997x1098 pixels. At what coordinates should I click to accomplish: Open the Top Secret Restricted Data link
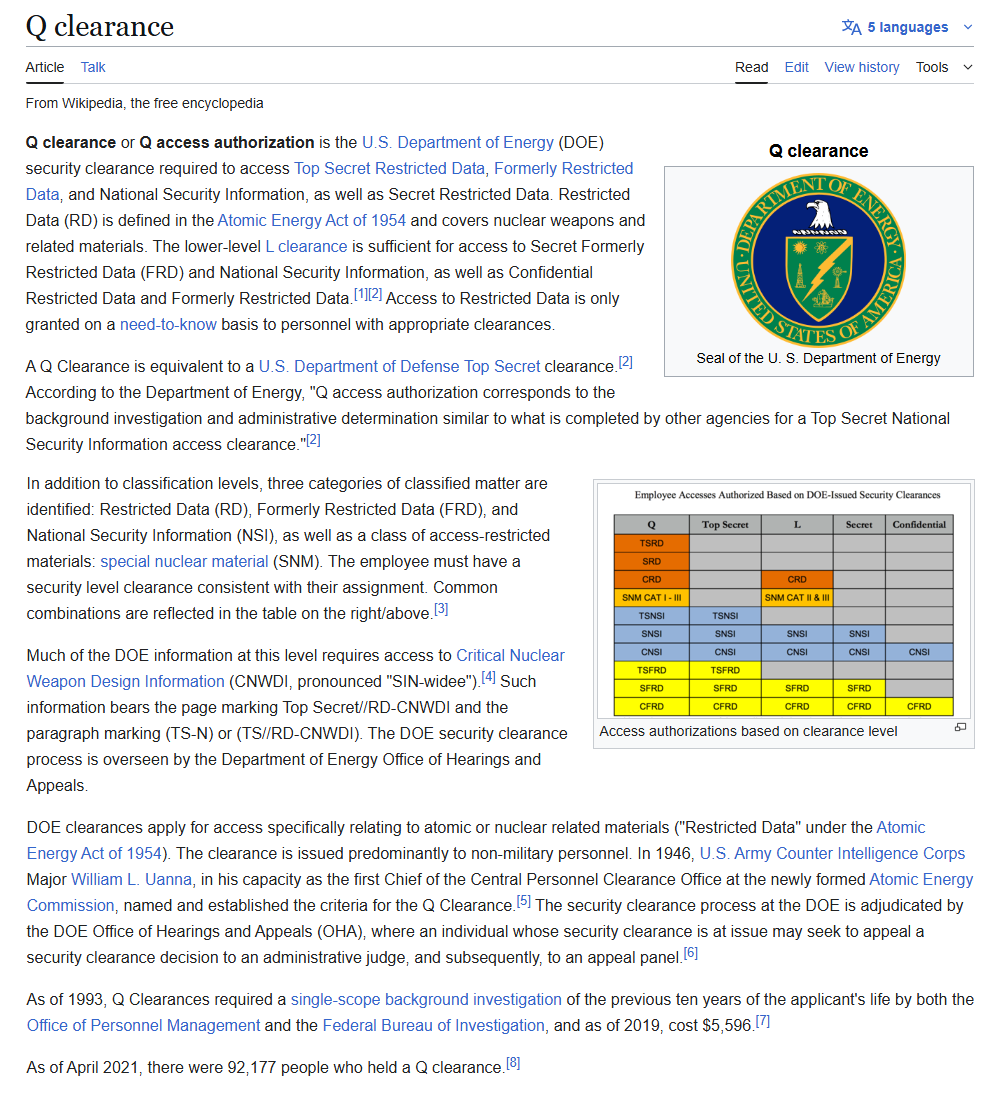click(389, 169)
